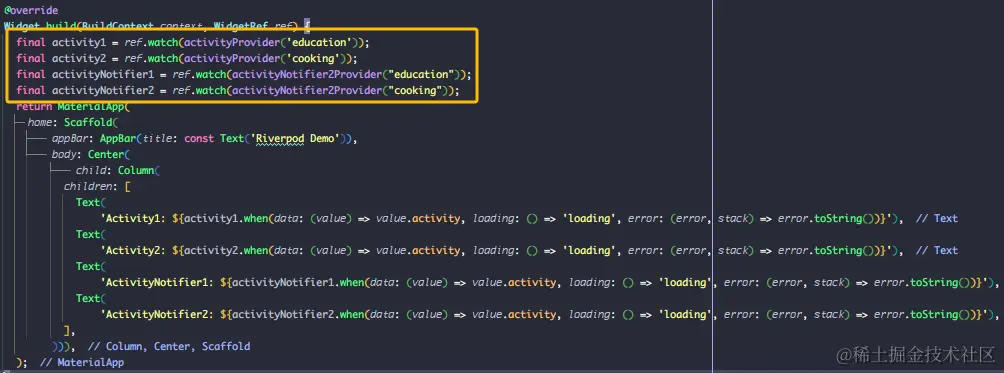
Task: Click the @override annotation
Action: click(x=31, y=10)
